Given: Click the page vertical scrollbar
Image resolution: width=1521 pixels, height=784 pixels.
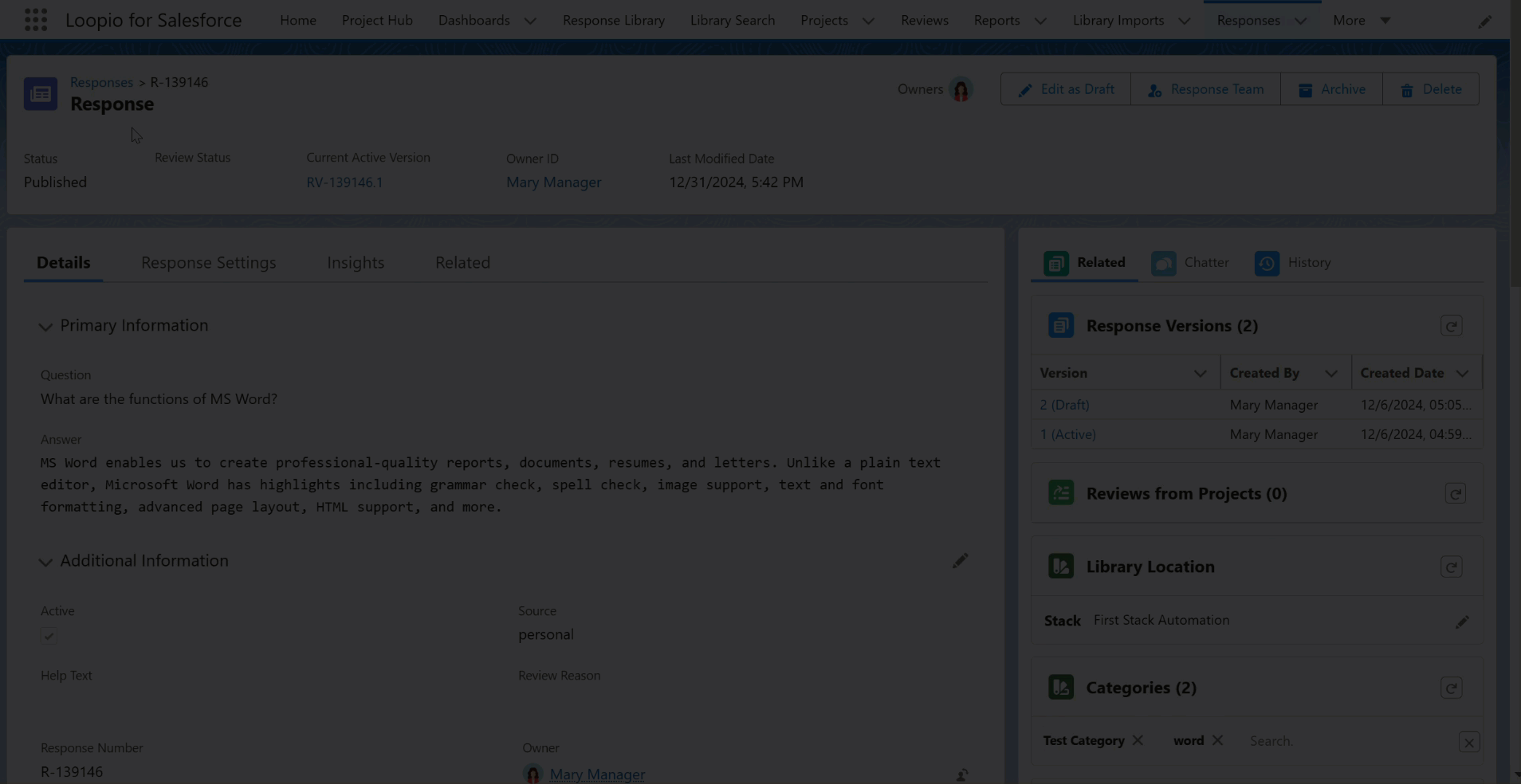Looking at the screenshot, I should pyautogui.click(x=1515, y=143).
